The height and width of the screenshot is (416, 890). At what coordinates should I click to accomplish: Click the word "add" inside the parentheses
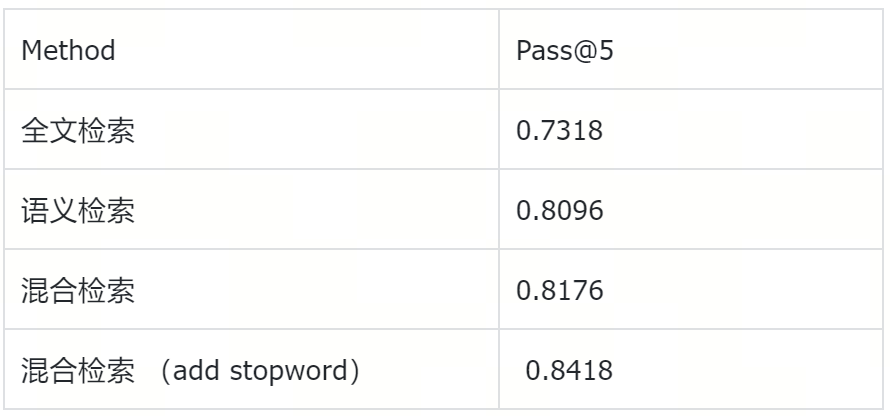(196, 370)
